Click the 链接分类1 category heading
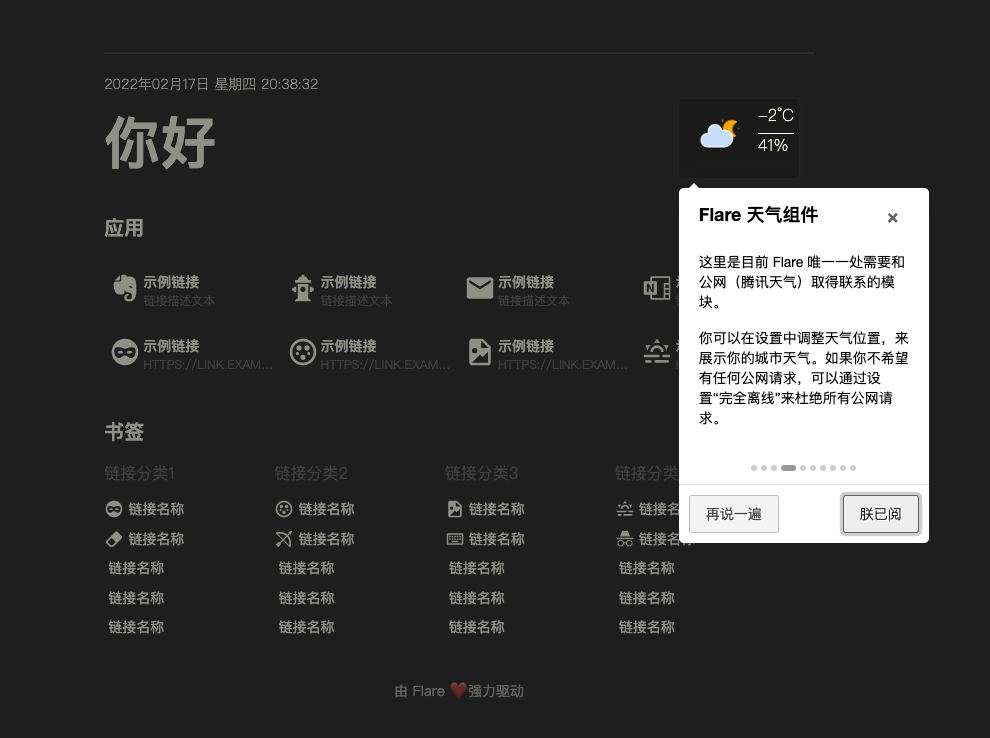 140,473
